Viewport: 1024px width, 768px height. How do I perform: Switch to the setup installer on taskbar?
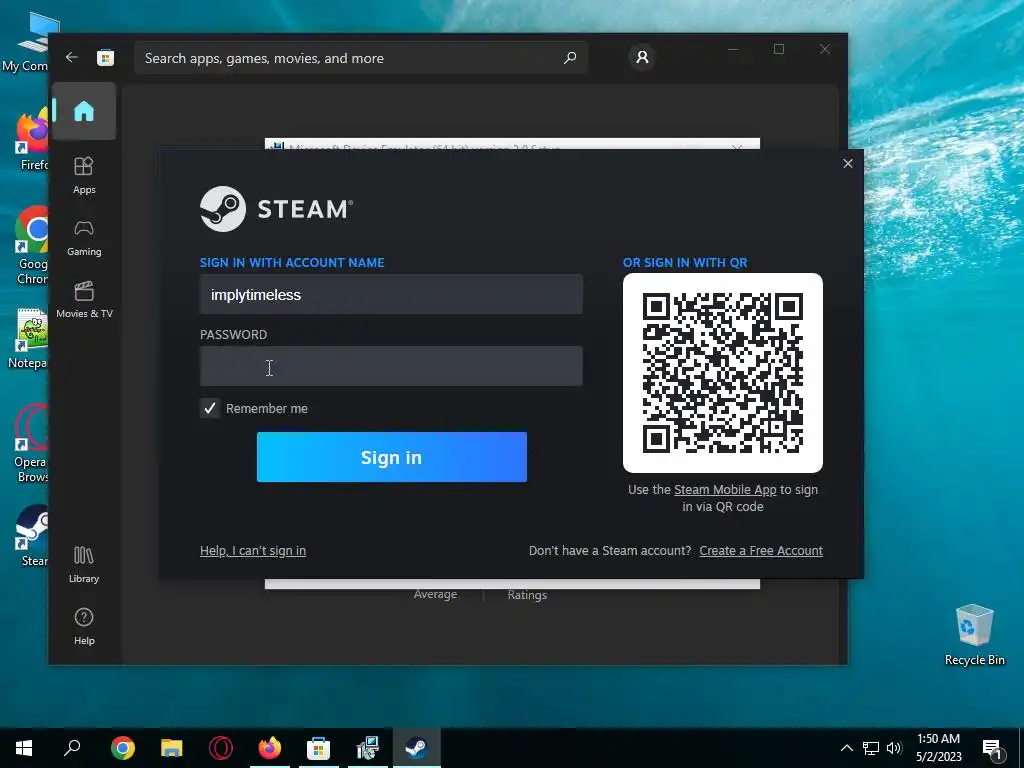point(368,748)
